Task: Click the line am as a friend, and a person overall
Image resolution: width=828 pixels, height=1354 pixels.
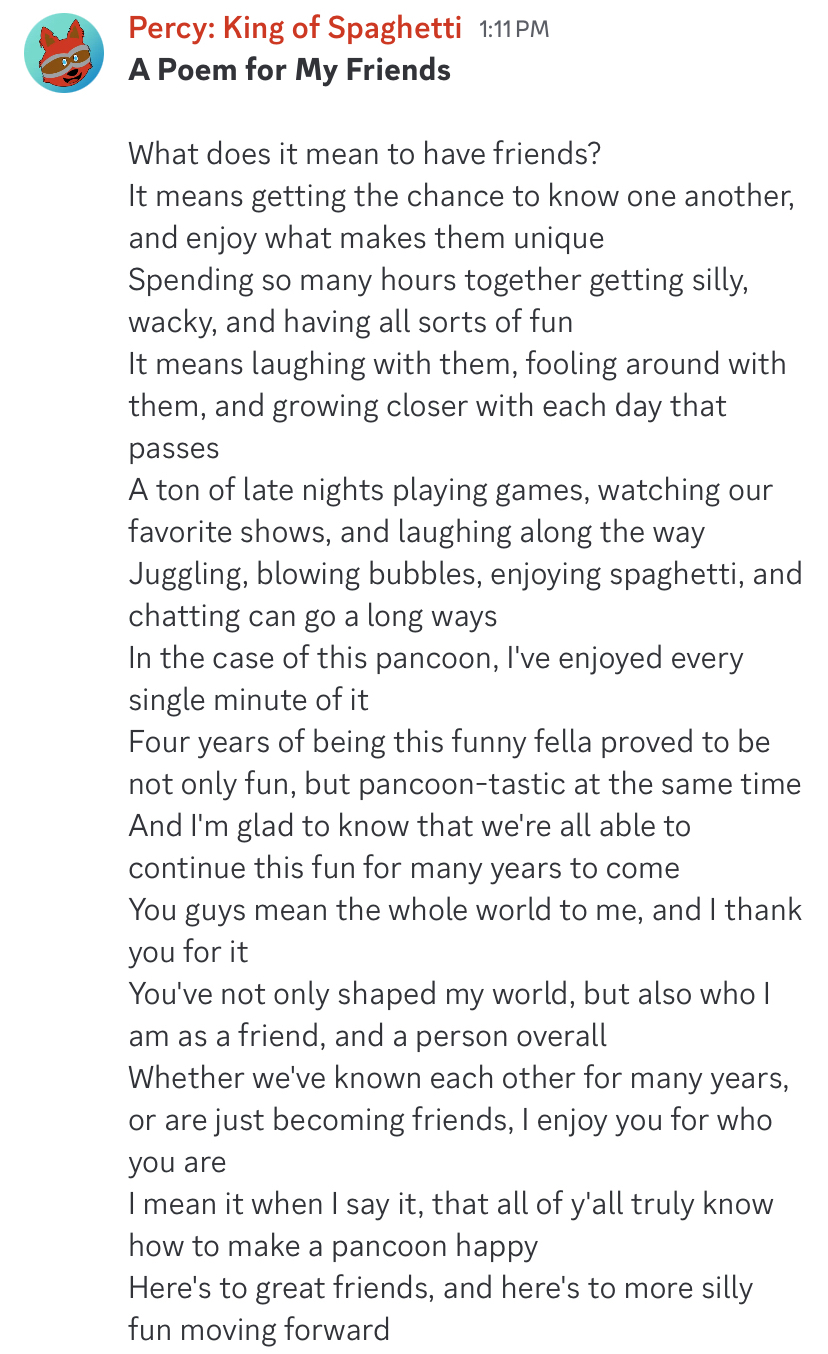Action: point(367,1036)
